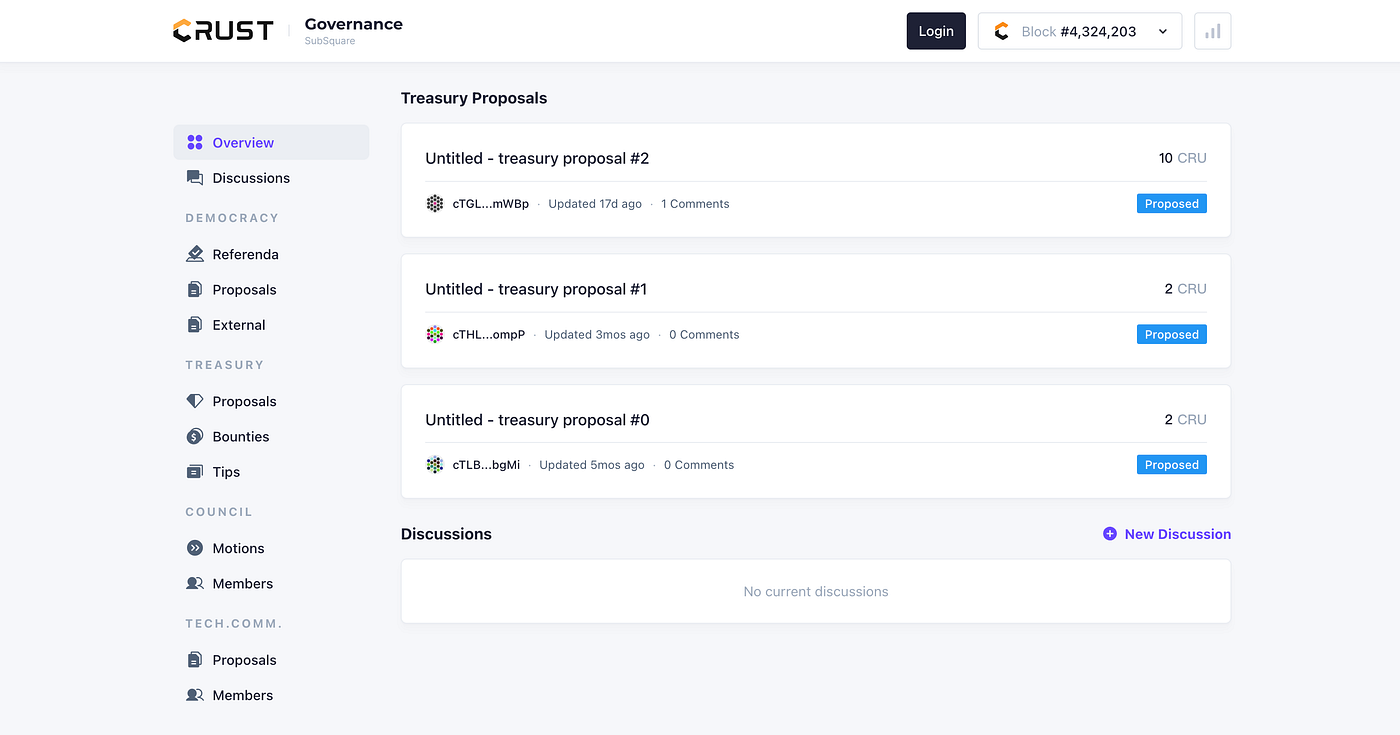Click the Tips icon in the sidebar
The width and height of the screenshot is (1400, 735).
(x=193, y=471)
